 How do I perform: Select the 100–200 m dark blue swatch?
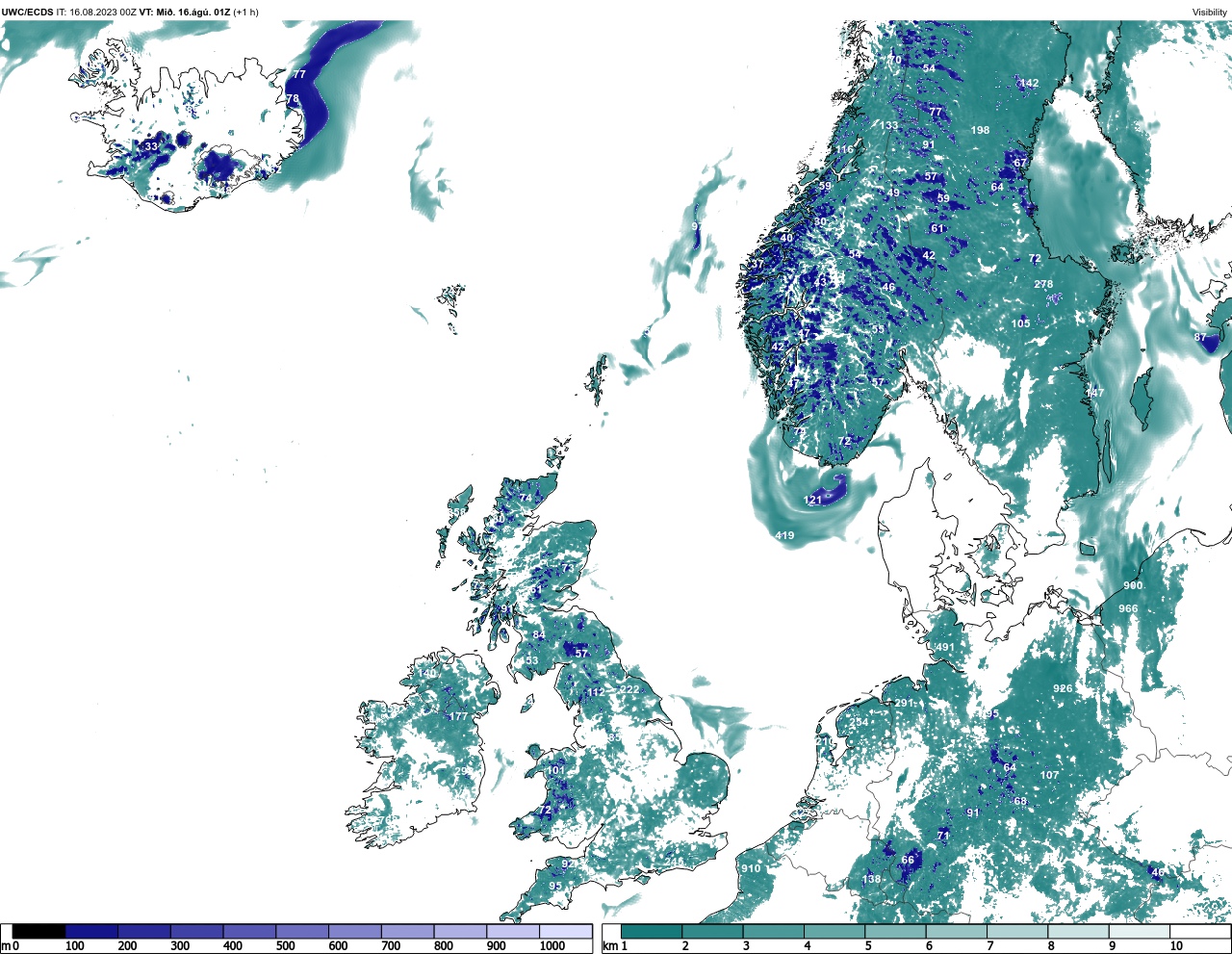click(x=91, y=931)
